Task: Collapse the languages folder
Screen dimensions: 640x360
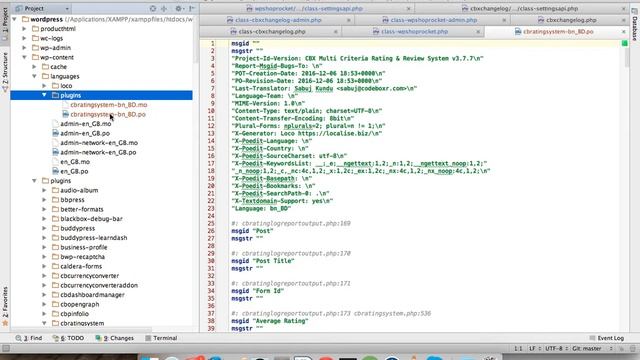Action: pos(35,76)
